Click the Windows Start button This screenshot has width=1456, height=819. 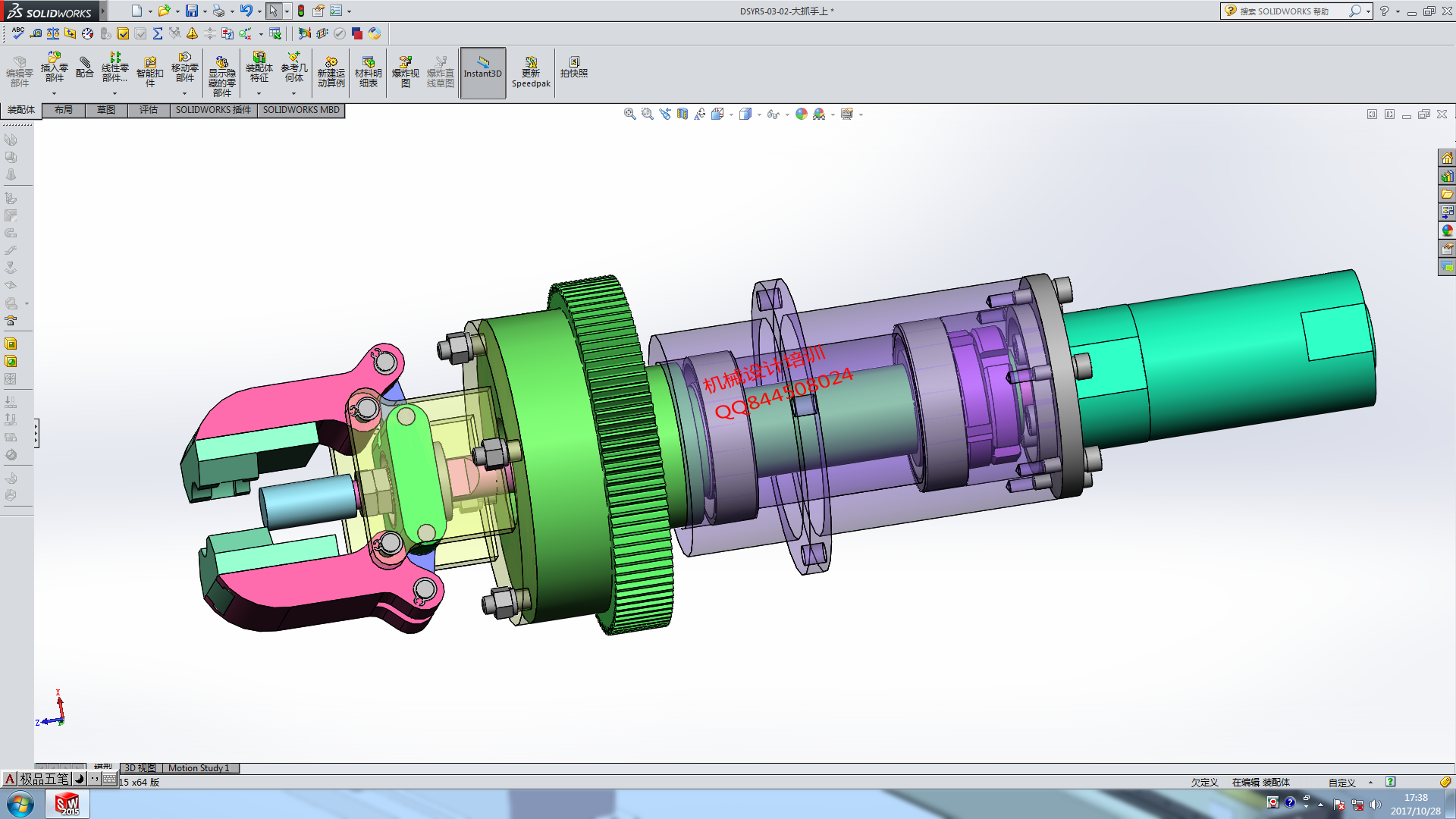pyautogui.click(x=20, y=805)
